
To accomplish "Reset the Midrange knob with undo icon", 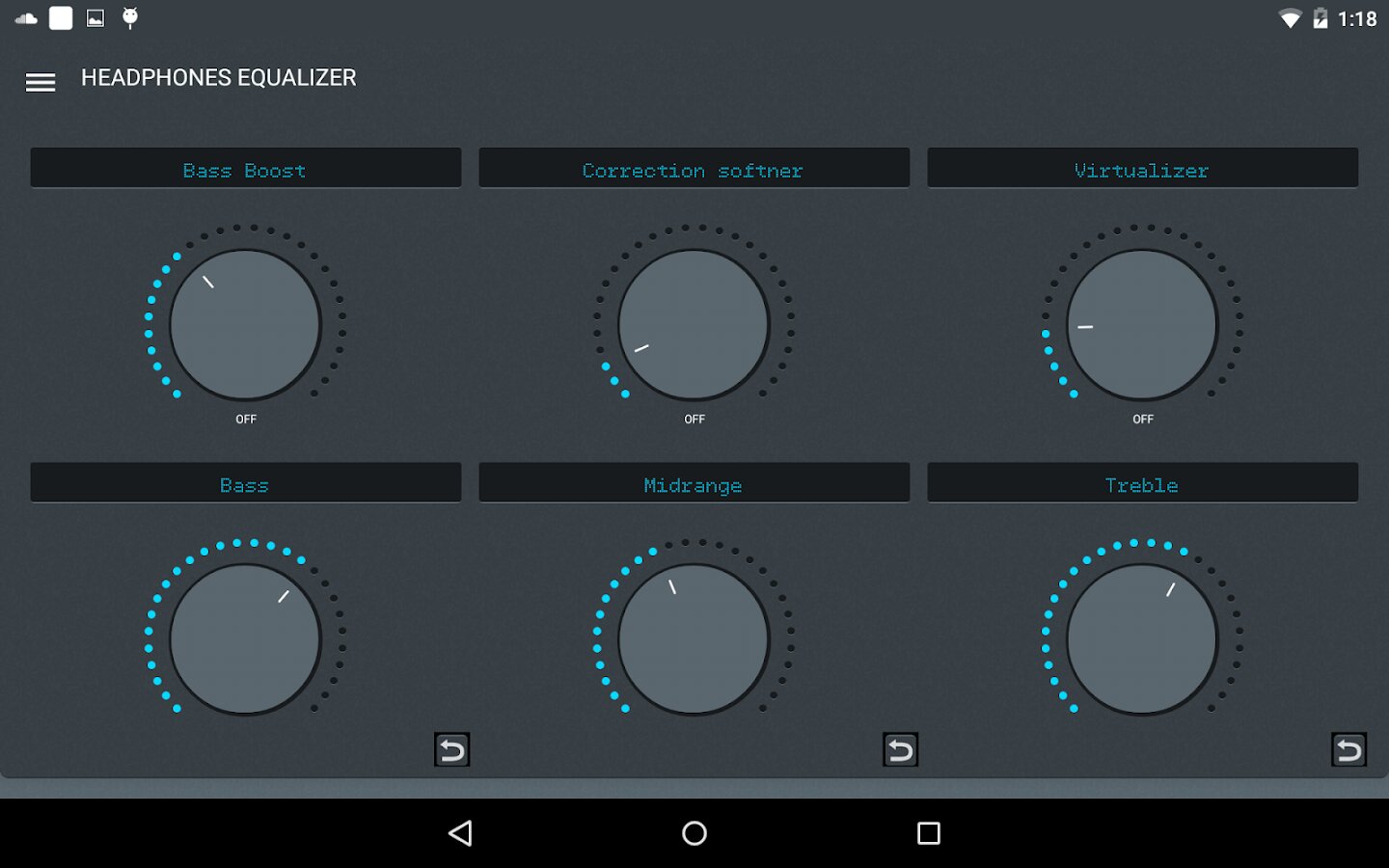I will 900,749.
